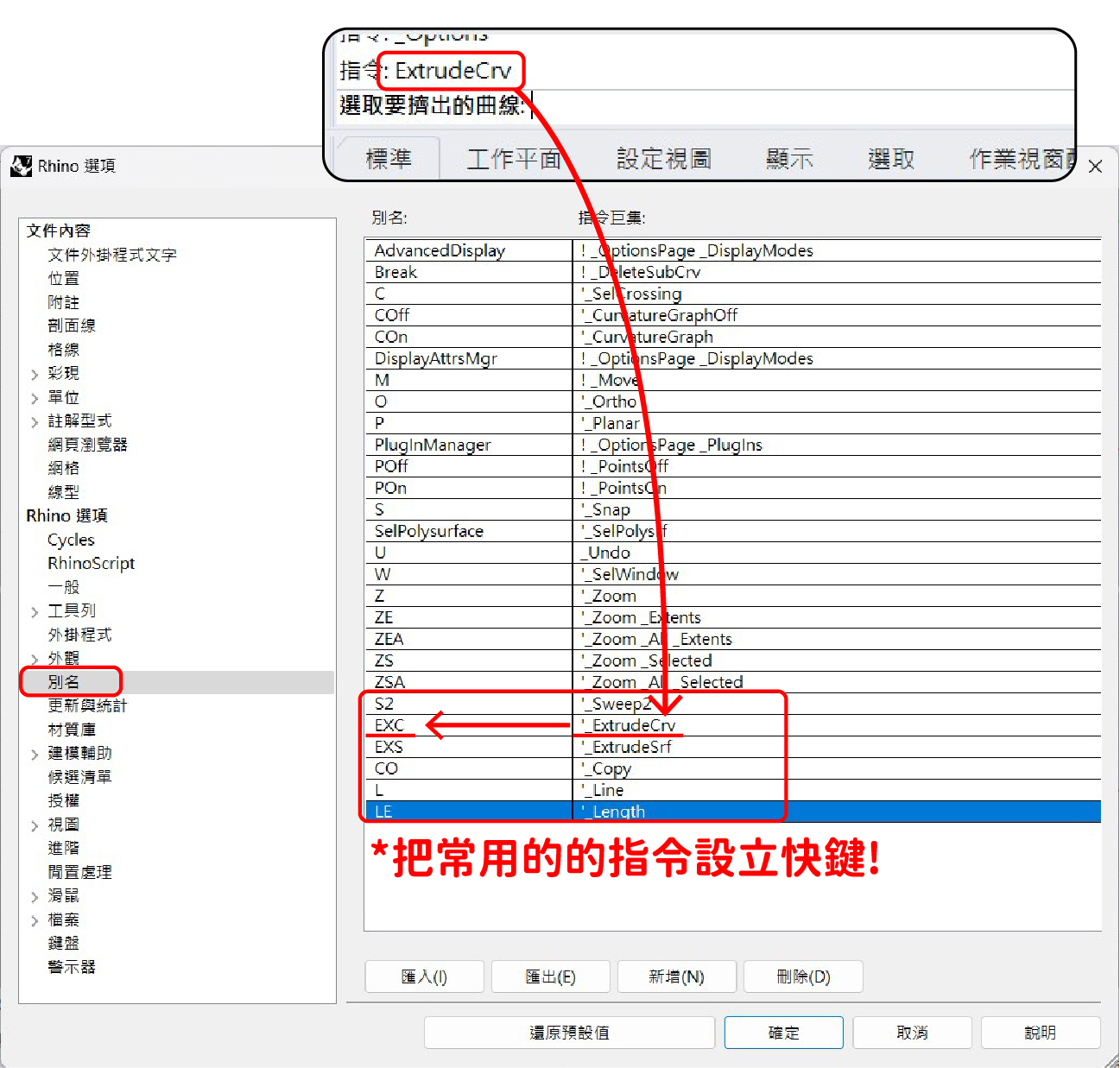The image size is (1120, 1068).
Task: Select 網頁瀏覽器 tree item
Action: [x=87, y=445]
